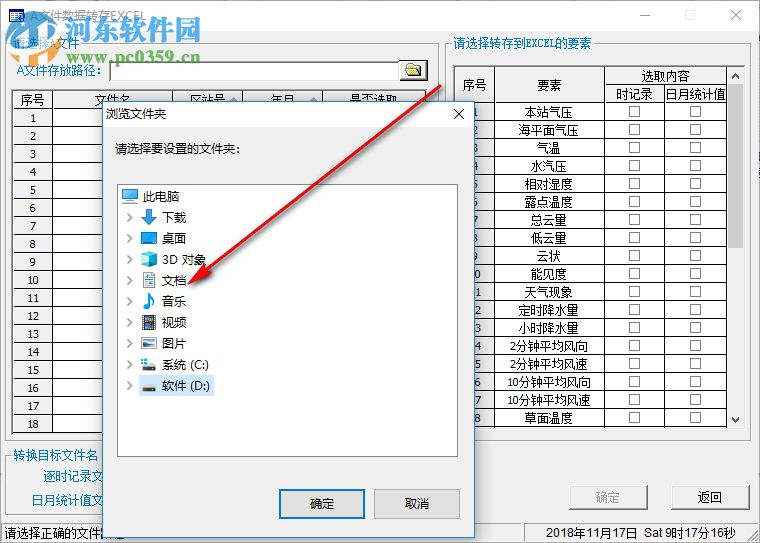Expand the 图片 folder node

pyautogui.click(x=129, y=343)
